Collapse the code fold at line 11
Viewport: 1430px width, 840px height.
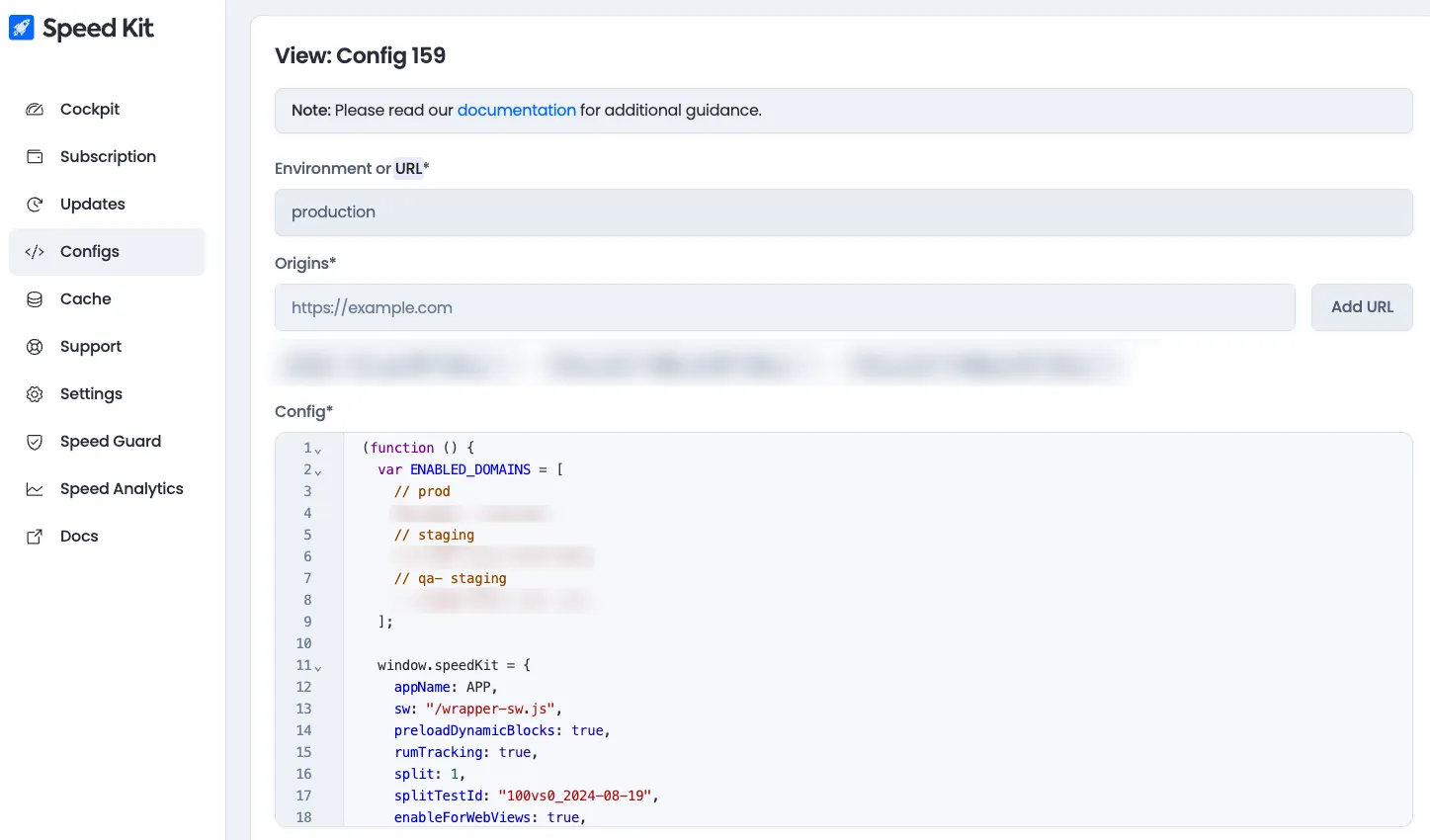[x=318, y=667]
